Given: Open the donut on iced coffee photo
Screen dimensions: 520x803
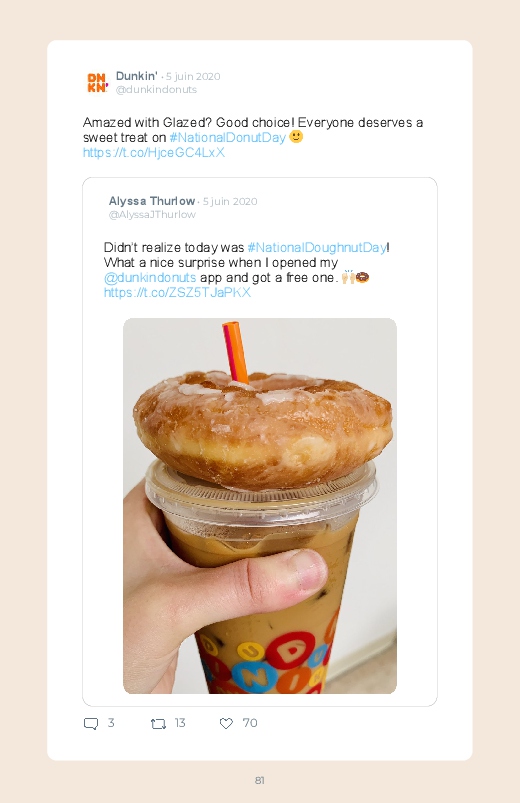Looking at the screenshot, I should point(260,506).
